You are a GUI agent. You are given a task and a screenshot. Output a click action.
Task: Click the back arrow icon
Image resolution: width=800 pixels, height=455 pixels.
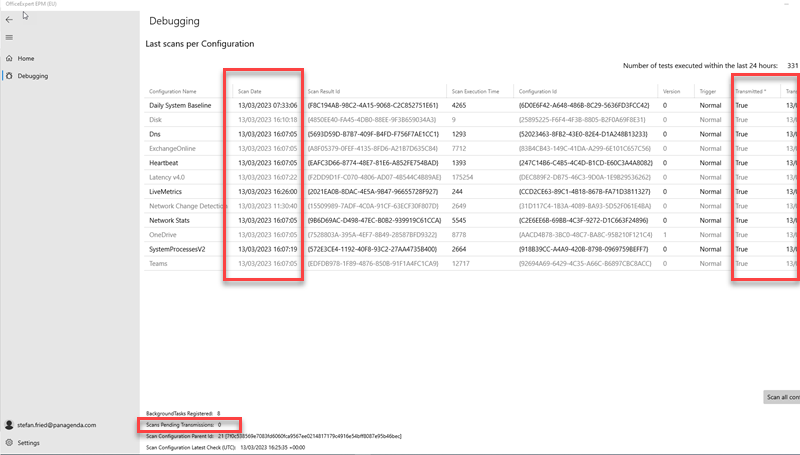coord(9,20)
